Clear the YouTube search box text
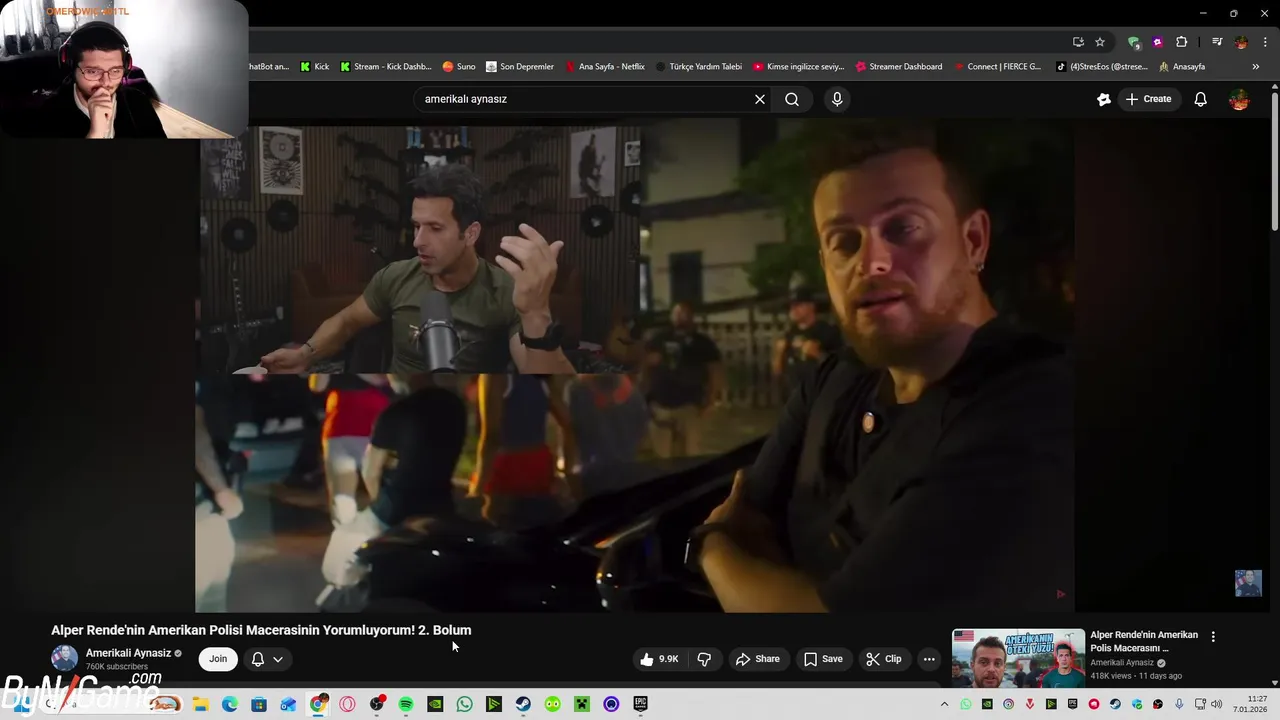 (760, 99)
